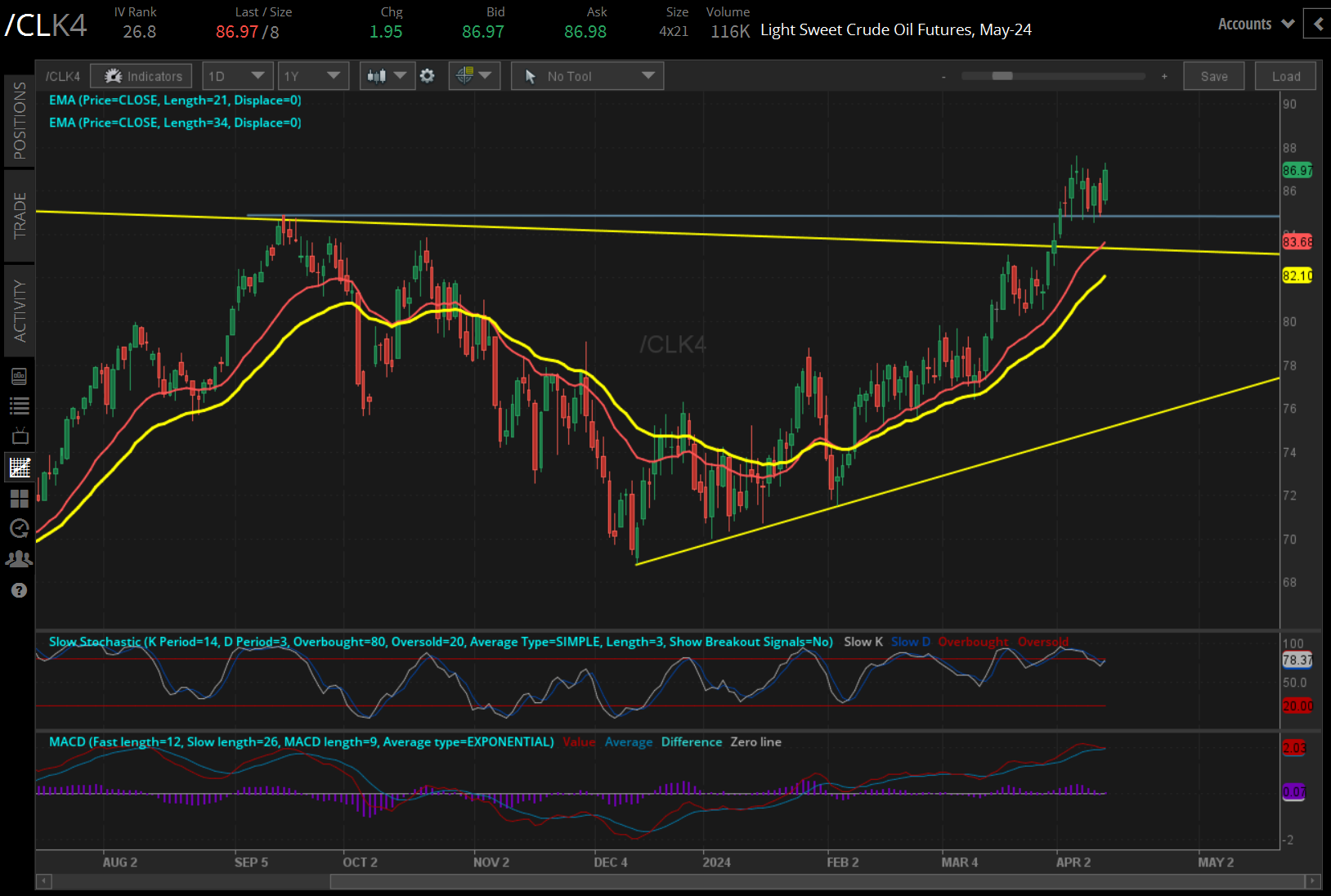Open the clock history icon in sidebar
The image size is (1331, 896).
20,528
